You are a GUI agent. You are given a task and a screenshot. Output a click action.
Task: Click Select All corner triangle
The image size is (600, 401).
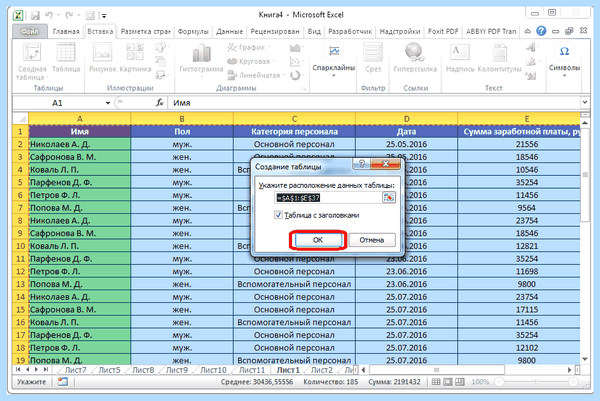(x=21, y=119)
